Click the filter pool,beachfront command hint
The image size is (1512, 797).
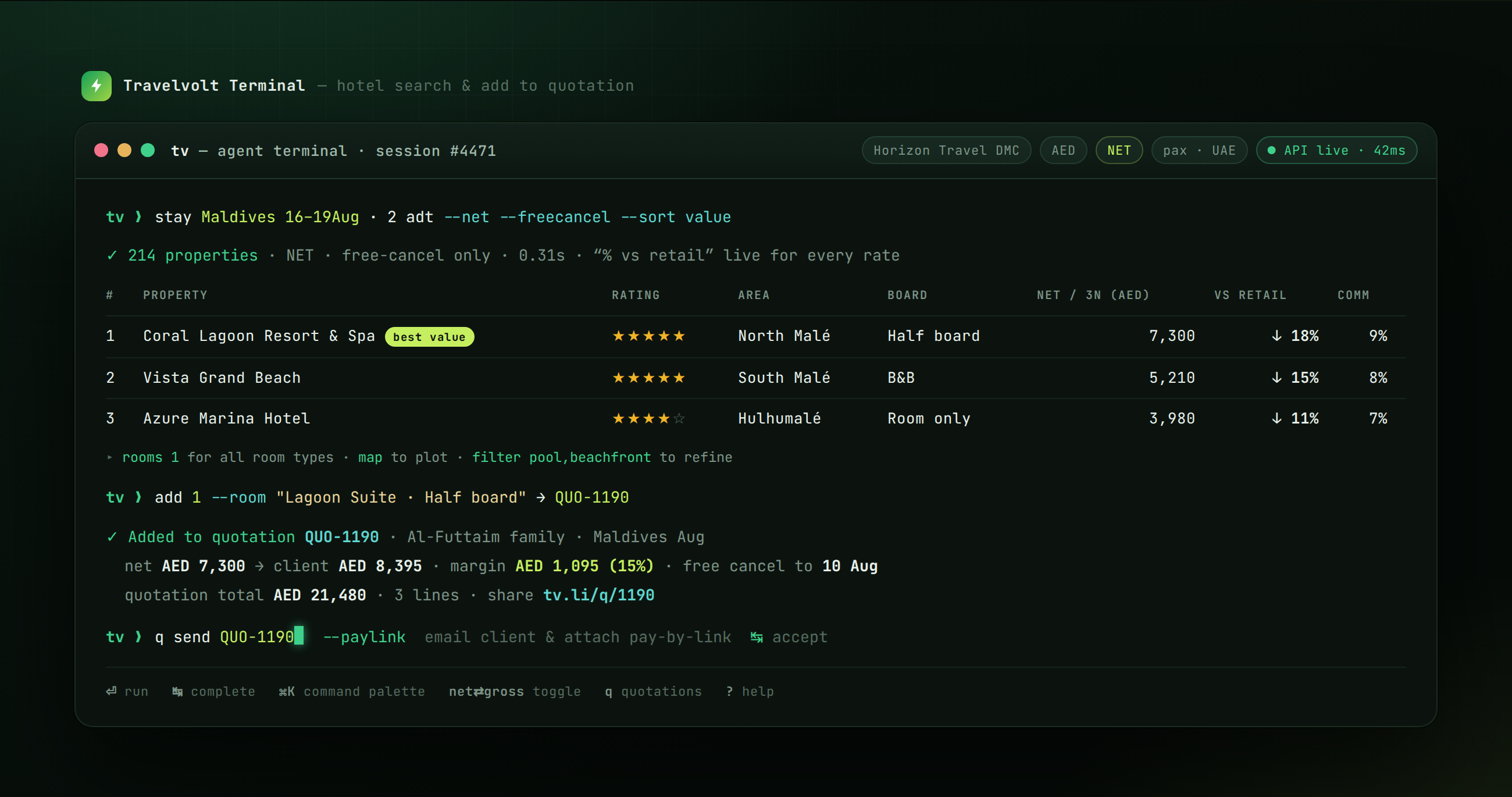pos(561,457)
